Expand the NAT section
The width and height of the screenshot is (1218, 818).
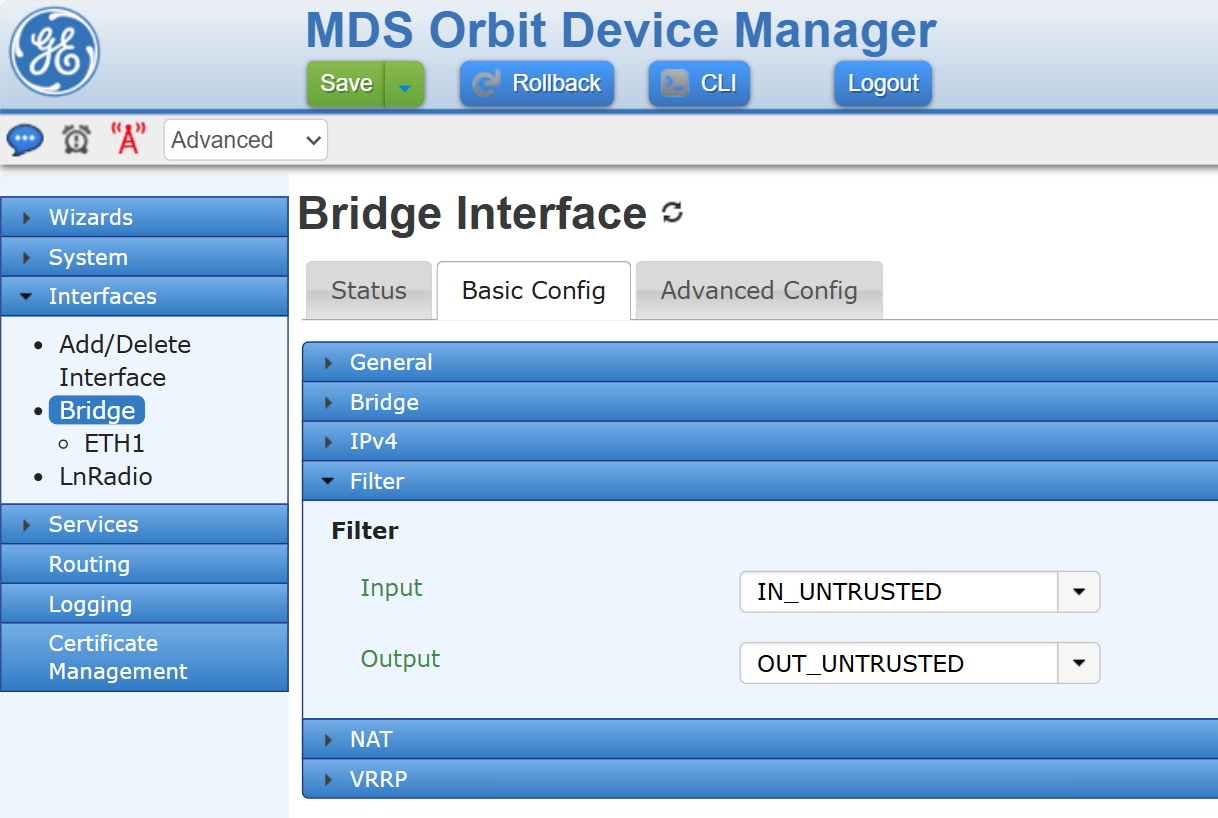371,739
